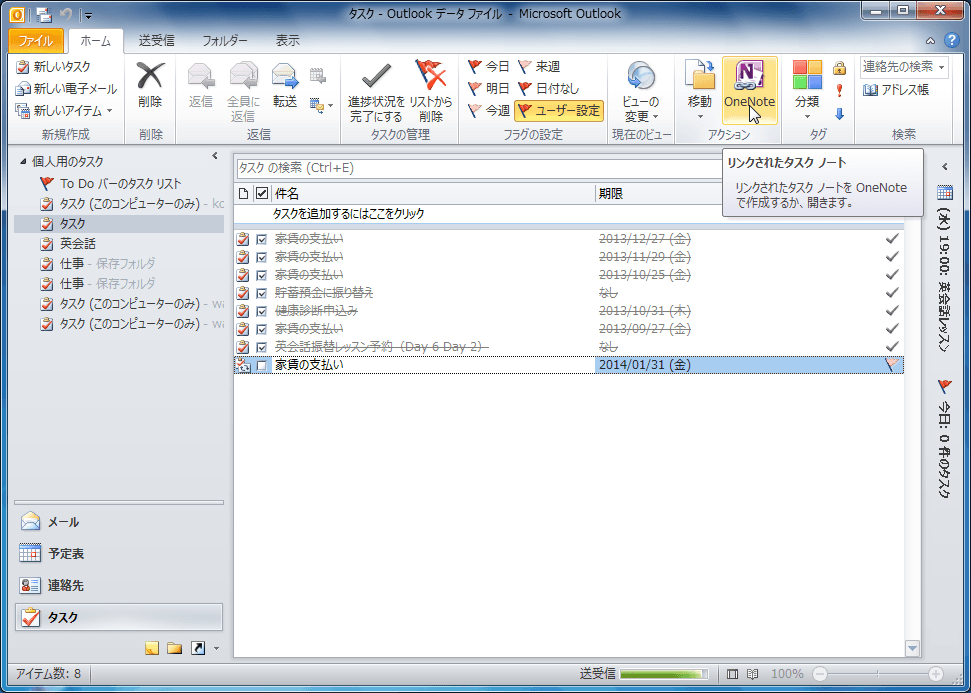Open the Address Book (アドレス帳)
Image resolution: width=971 pixels, height=693 pixels.
(895, 90)
